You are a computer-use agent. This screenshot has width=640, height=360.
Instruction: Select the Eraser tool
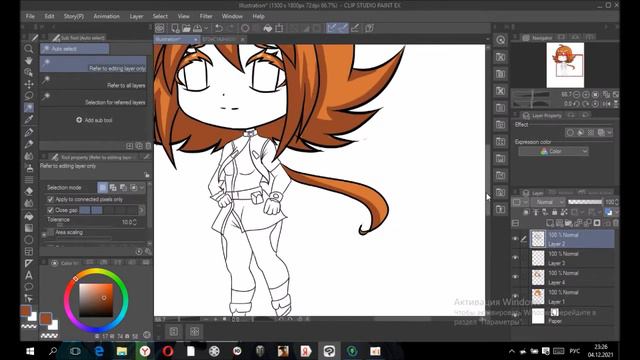coord(29,191)
